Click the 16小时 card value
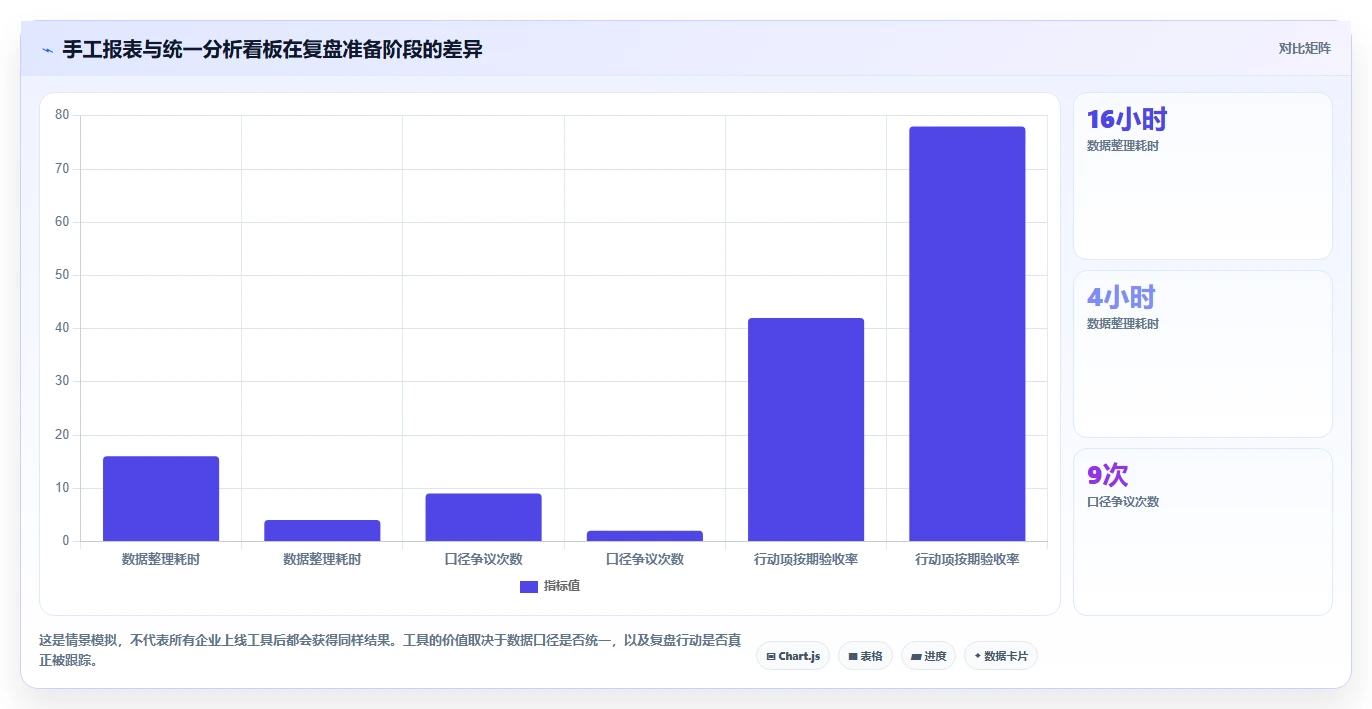 coord(1127,119)
